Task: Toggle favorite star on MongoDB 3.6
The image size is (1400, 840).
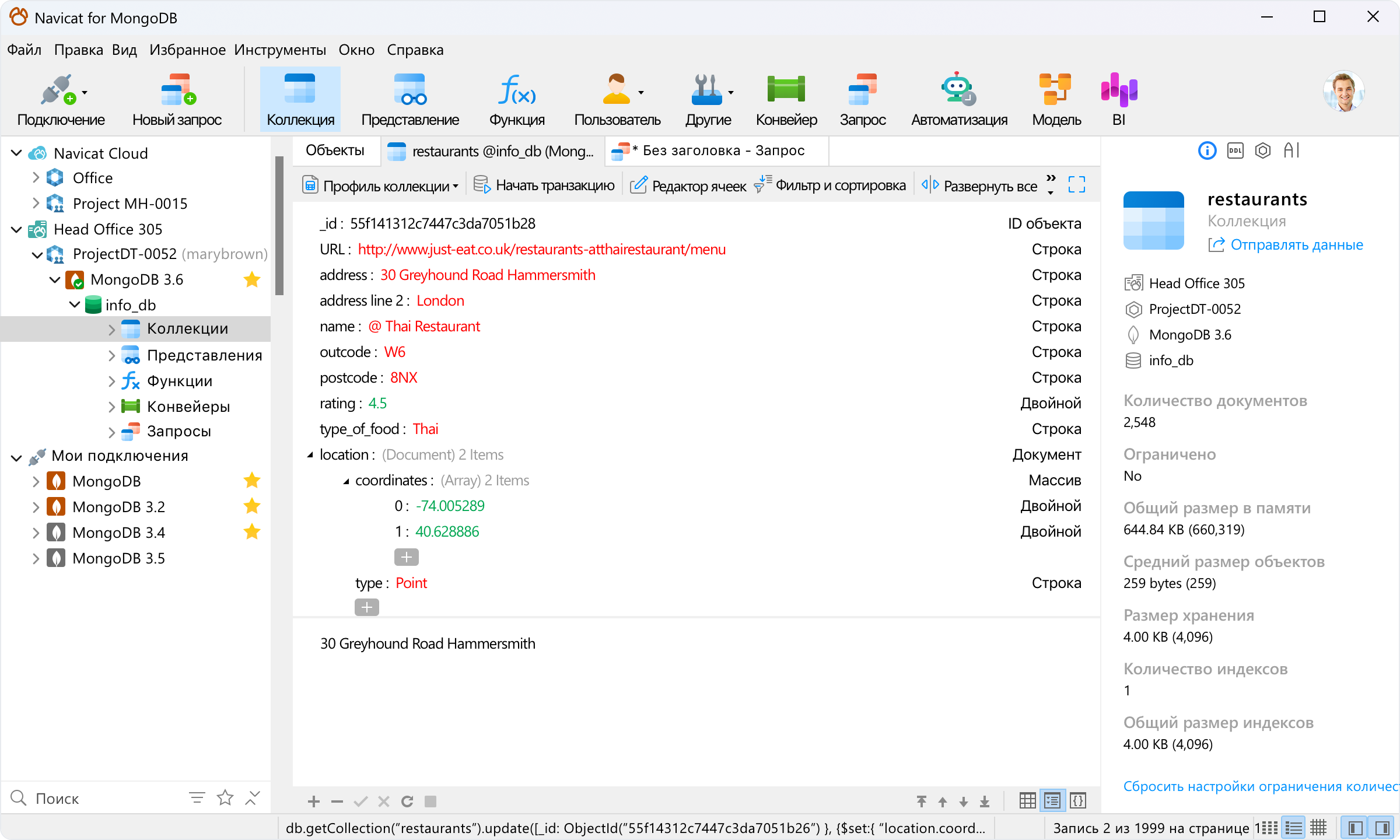Action: coord(252,280)
